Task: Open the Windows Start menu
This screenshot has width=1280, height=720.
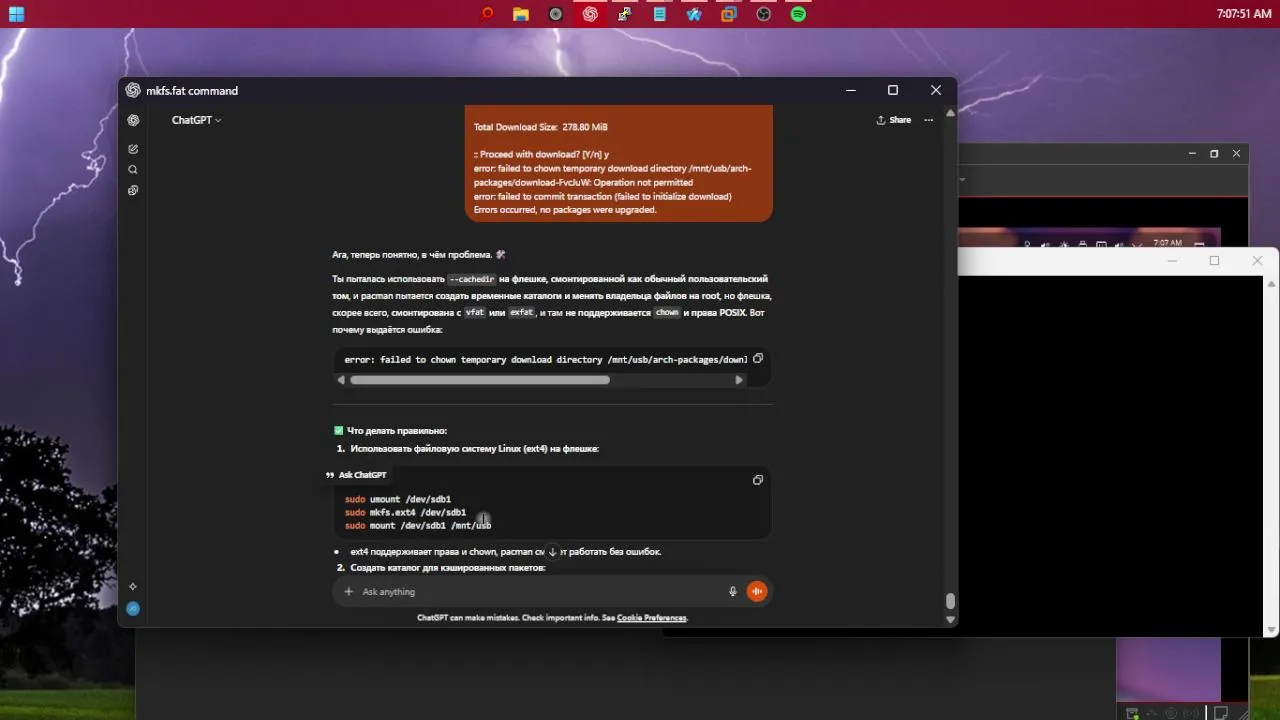Action: tap(16, 14)
